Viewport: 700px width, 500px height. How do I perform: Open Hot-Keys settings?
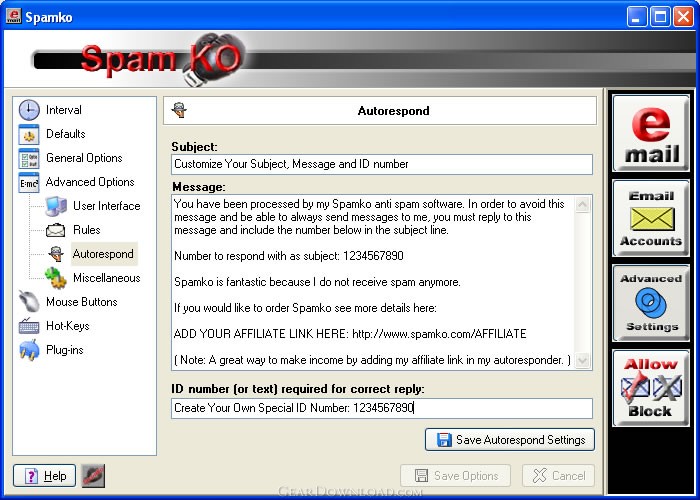(67, 326)
